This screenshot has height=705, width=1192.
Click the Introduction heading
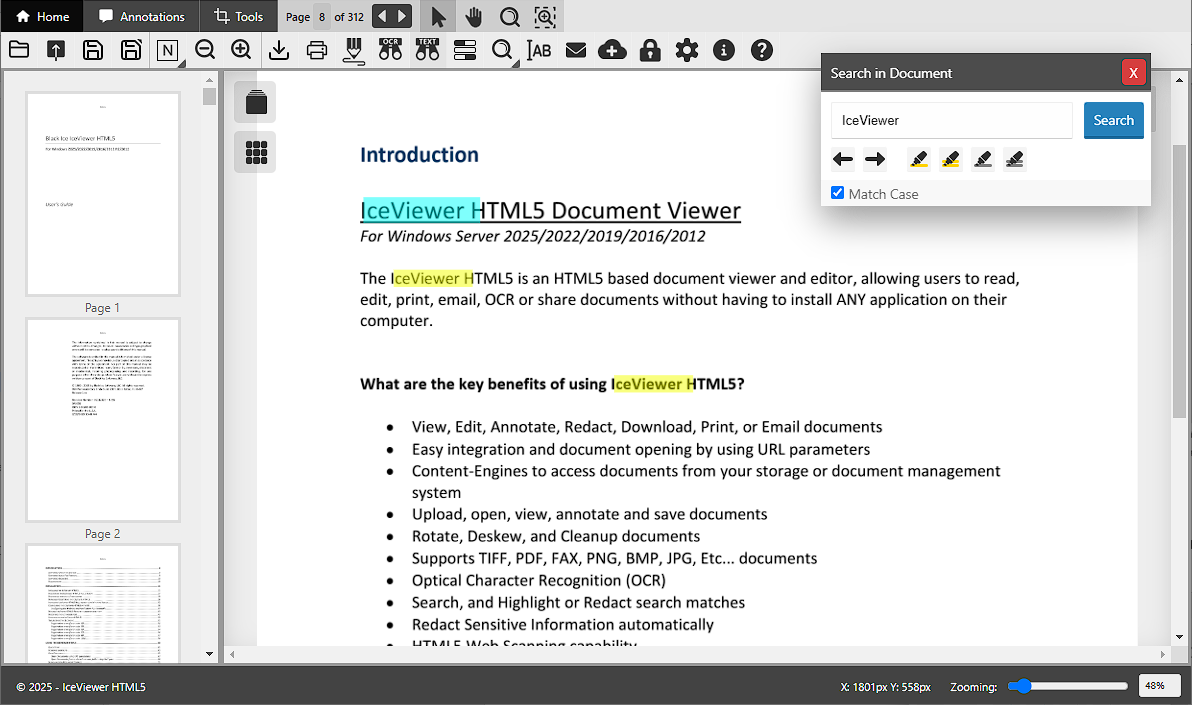pyautogui.click(x=419, y=155)
